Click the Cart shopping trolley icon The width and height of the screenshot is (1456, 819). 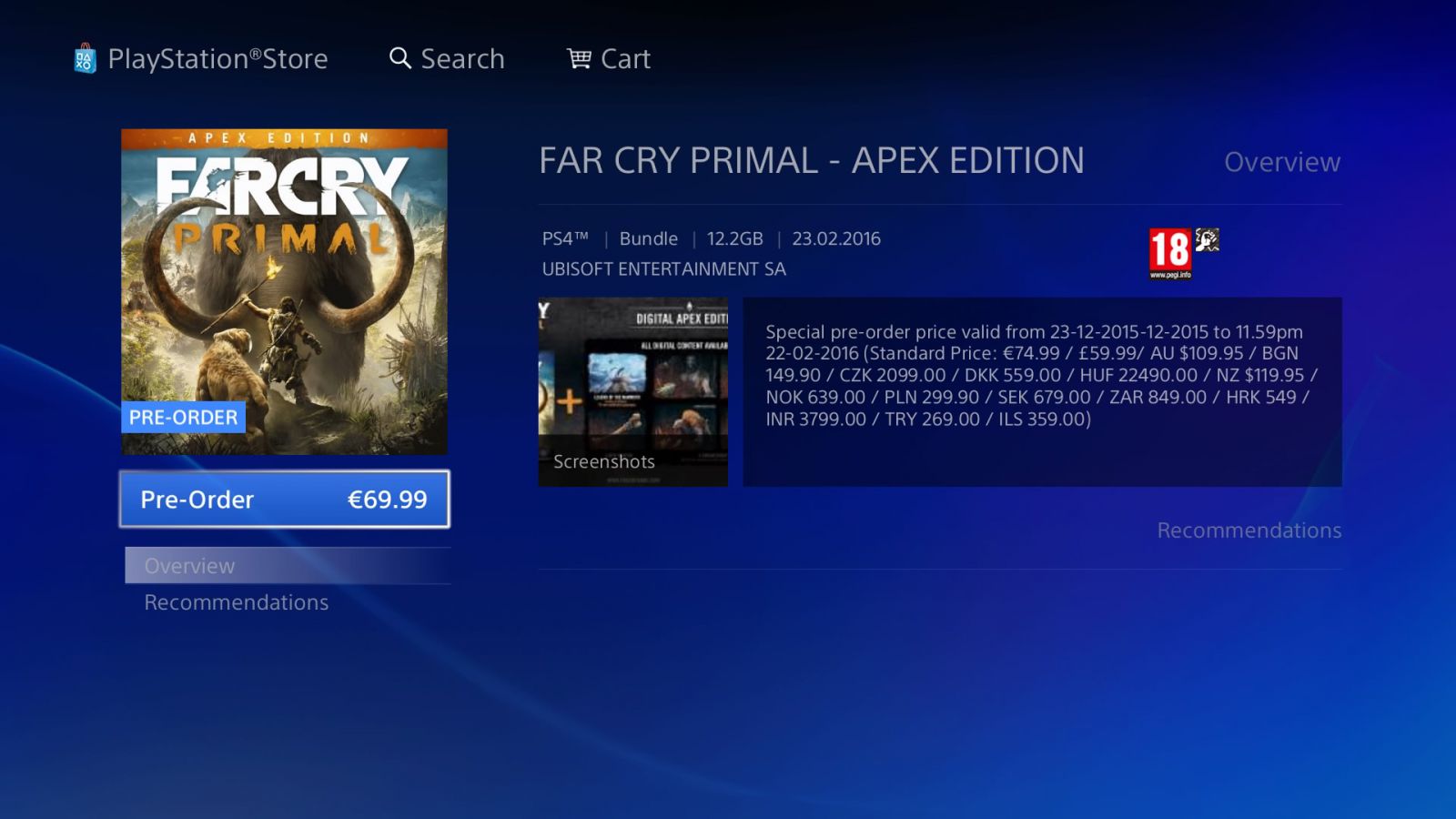579,59
